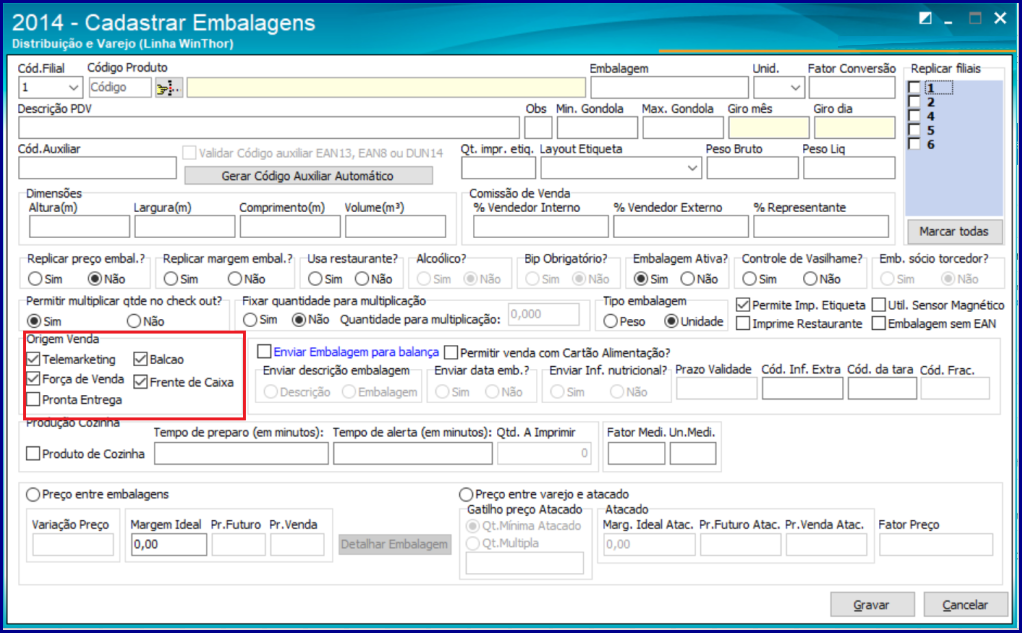Uncheck the Frente de Caixa checkbox
The height and width of the screenshot is (633, 1022).
coord(140,382)
